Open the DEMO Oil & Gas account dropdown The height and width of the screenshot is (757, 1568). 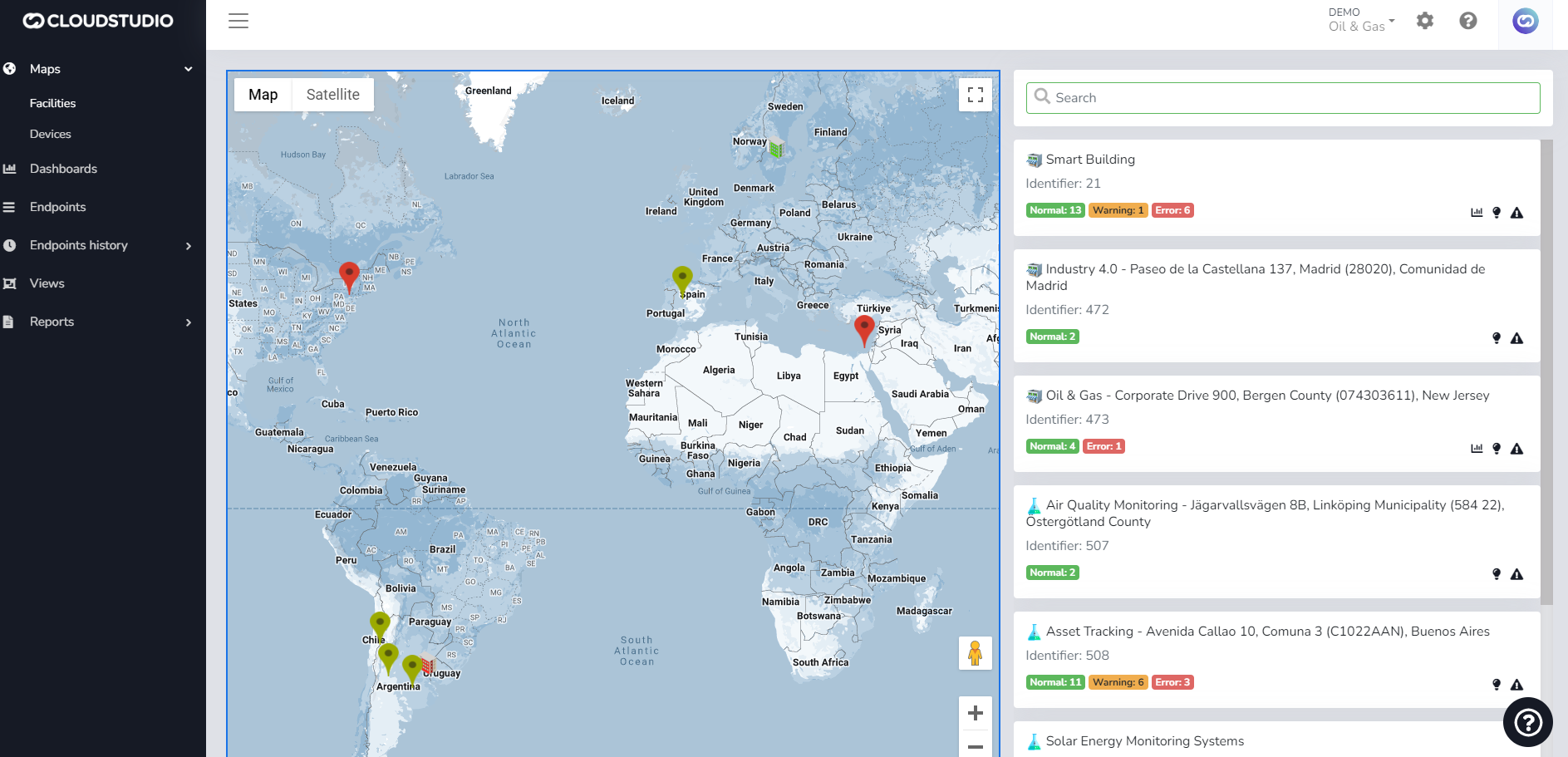1361,20
